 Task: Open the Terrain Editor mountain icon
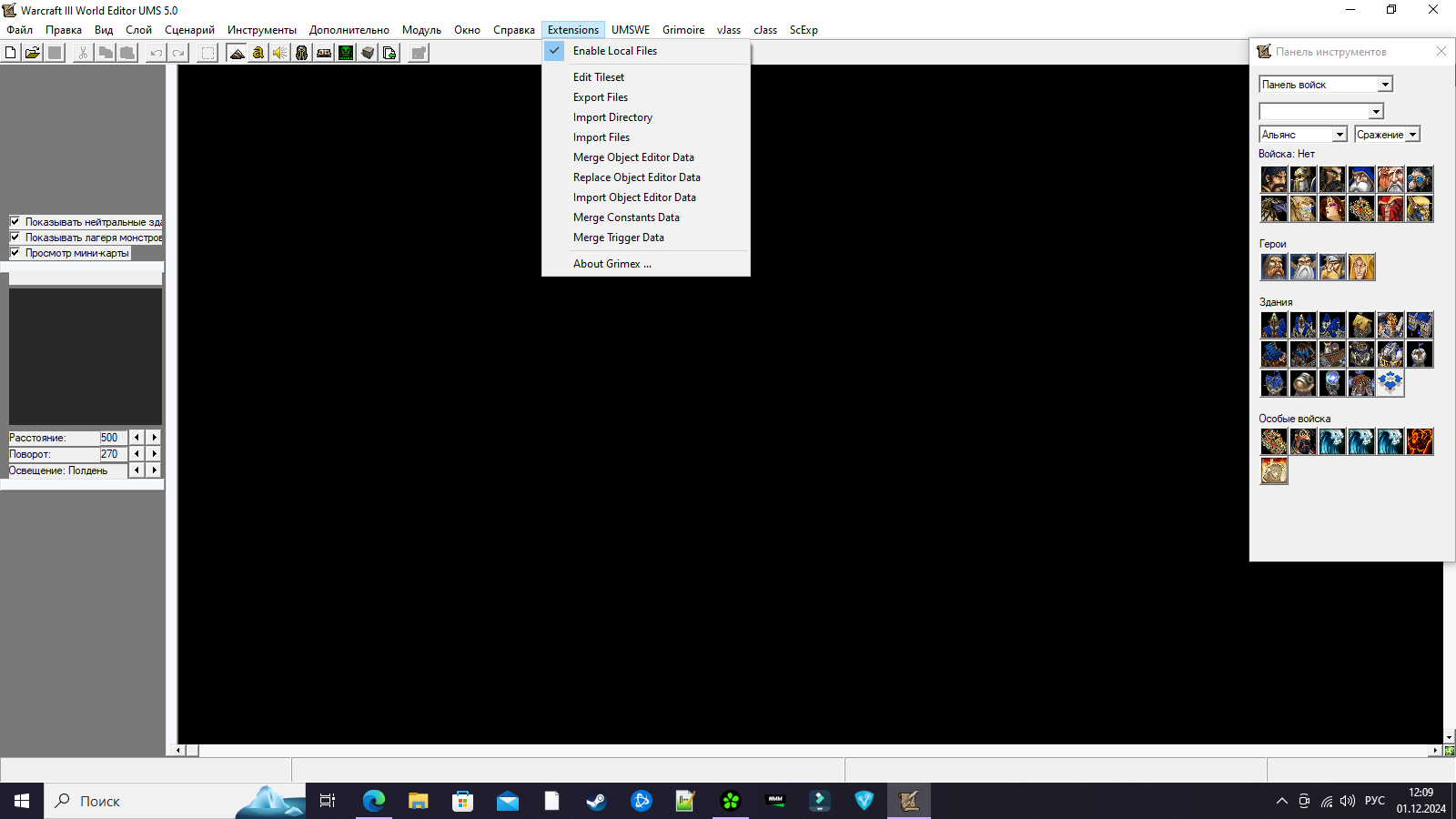[x=237, y=53]
